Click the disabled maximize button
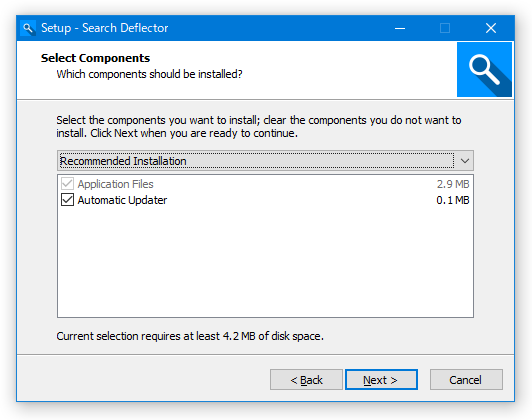Viewport: 532px width, 420px height. coord(445,28)
